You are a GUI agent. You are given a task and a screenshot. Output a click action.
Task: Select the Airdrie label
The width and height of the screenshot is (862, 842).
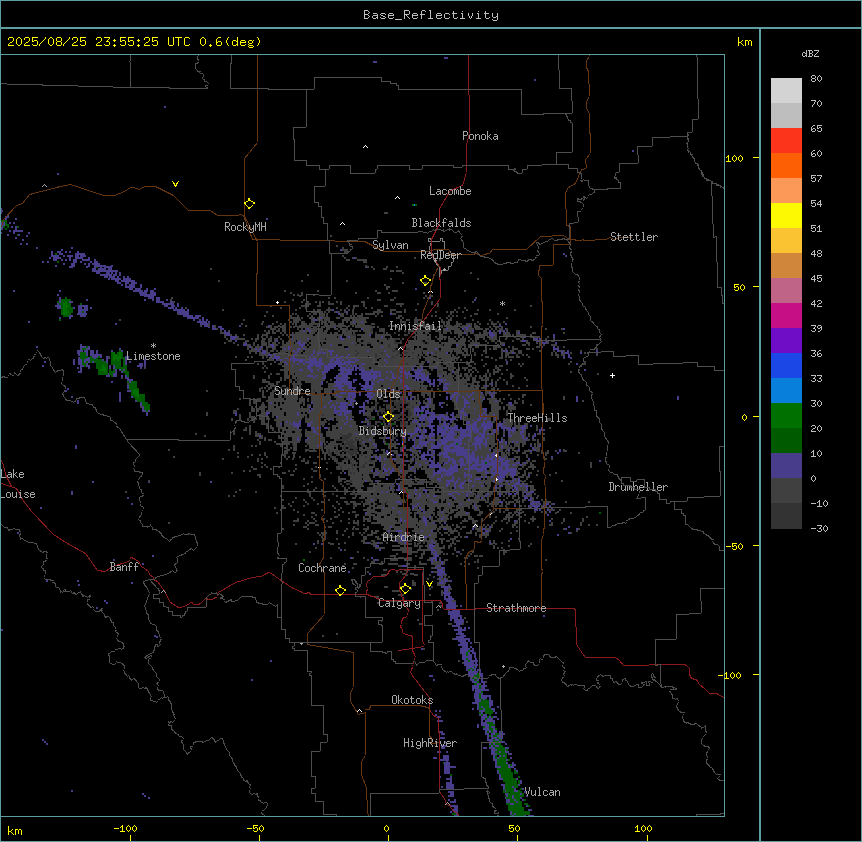404,537
